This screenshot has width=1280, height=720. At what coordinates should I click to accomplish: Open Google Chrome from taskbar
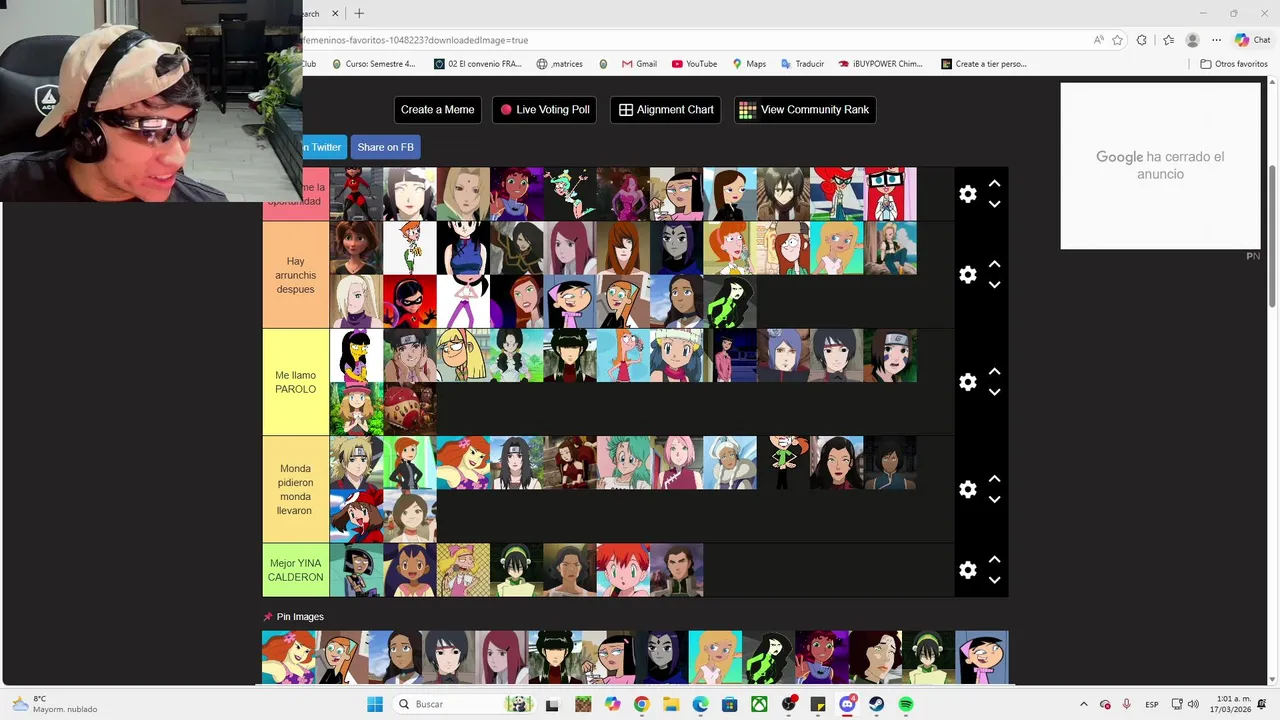[x=641, y=704]
